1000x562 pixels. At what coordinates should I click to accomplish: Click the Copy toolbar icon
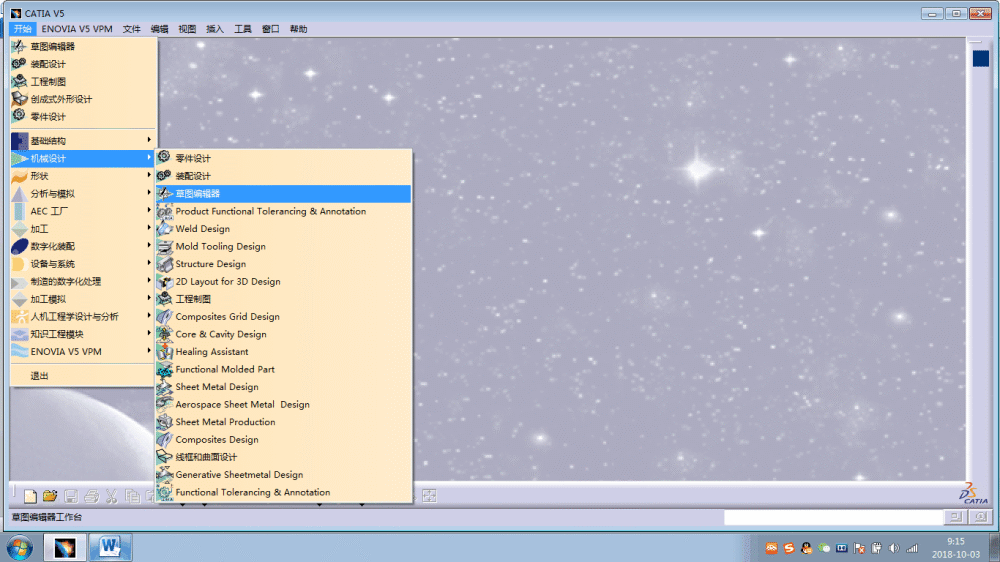pos(132,496)
